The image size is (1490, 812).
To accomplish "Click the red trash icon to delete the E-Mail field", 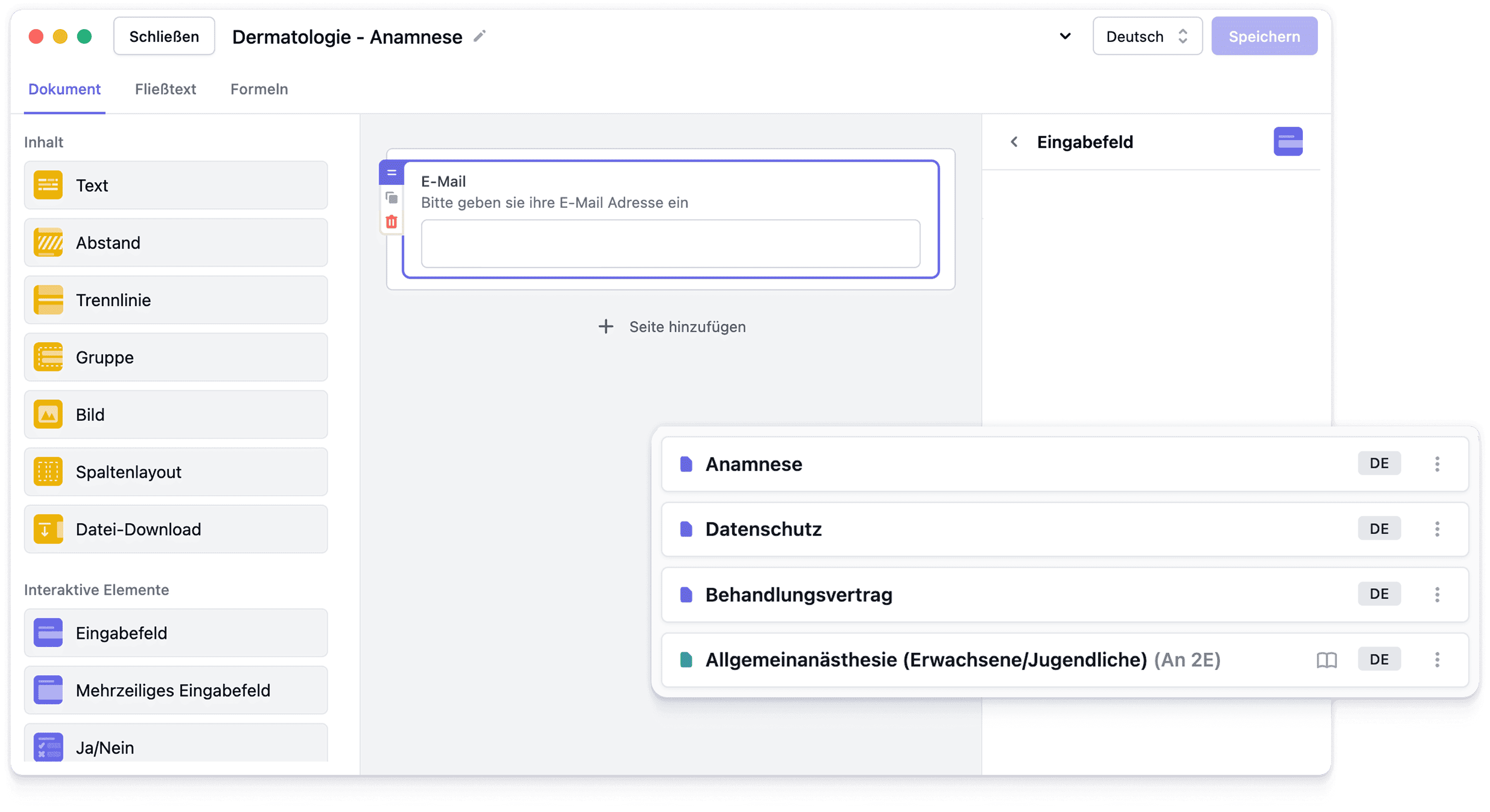I will 392,221.
